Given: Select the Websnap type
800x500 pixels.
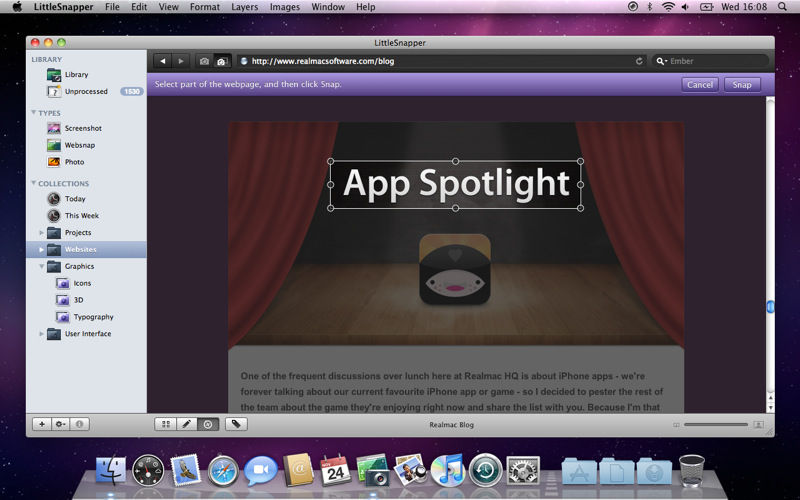Looking at the screenshot, I should (x=80, y=145).
